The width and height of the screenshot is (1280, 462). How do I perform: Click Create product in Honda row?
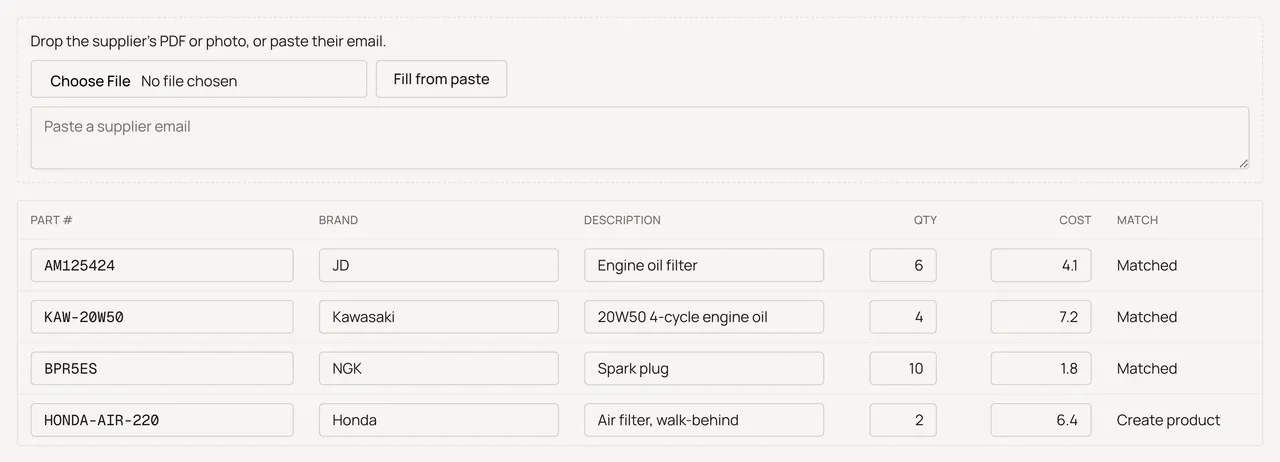pos(1168,420)
